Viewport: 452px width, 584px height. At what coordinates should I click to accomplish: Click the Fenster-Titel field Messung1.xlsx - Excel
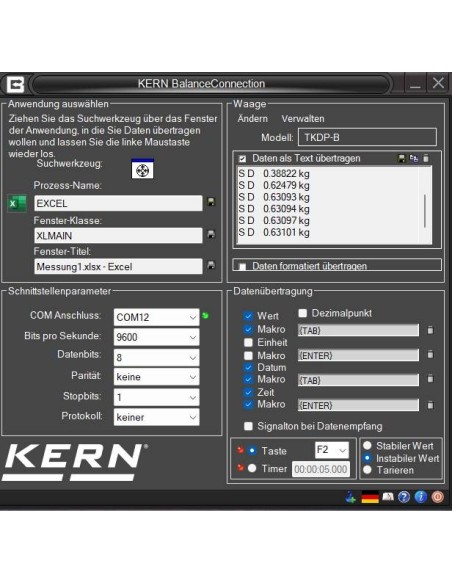[x=118, y=267]
